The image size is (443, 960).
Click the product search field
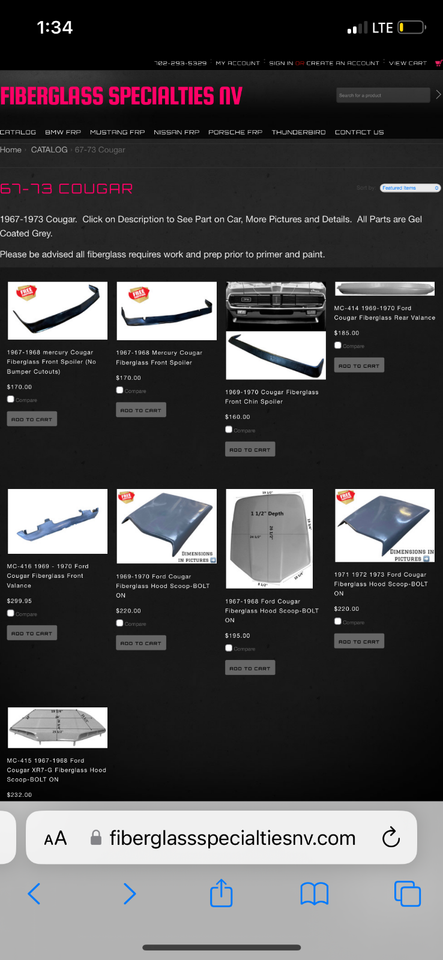tap(383, 96)
